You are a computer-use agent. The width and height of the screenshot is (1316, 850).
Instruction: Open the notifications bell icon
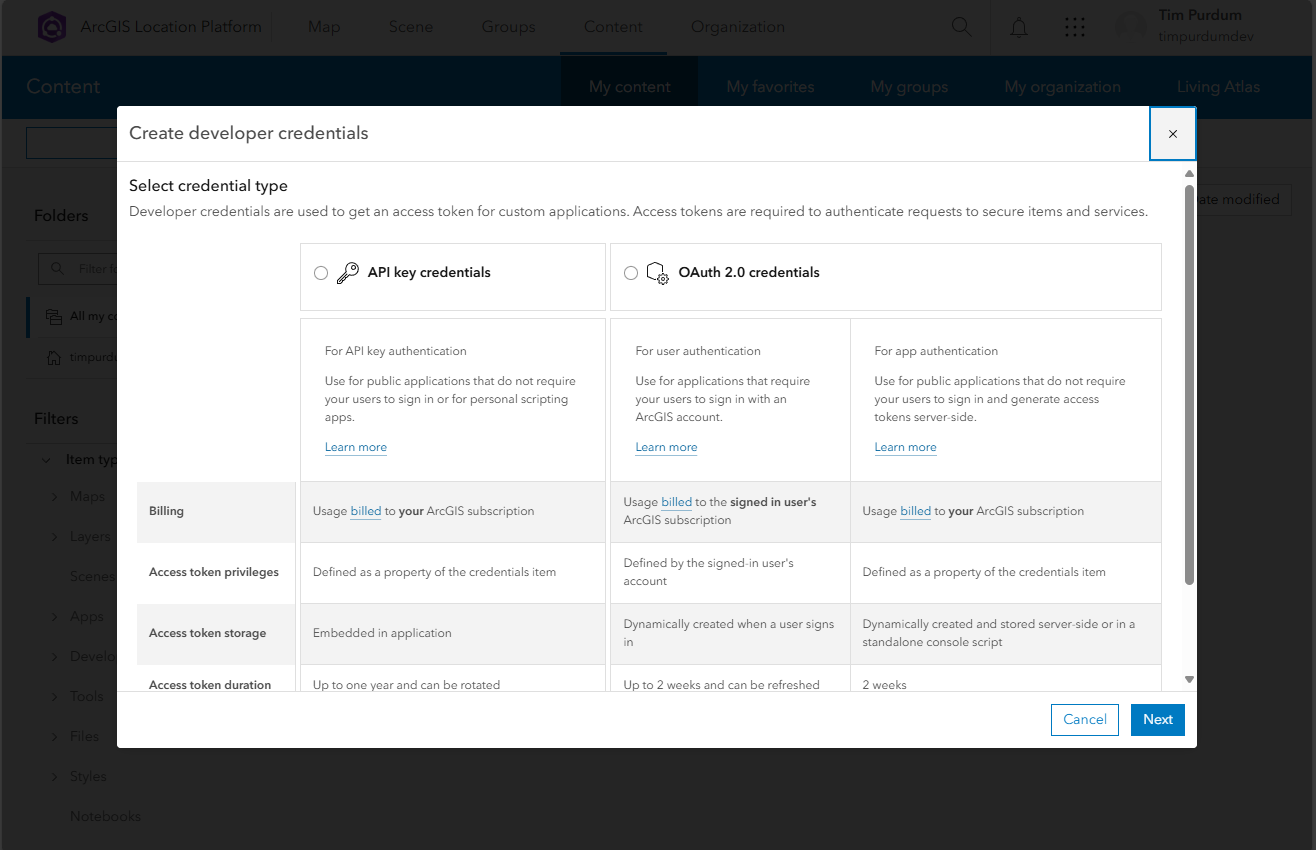point(1019,27)
